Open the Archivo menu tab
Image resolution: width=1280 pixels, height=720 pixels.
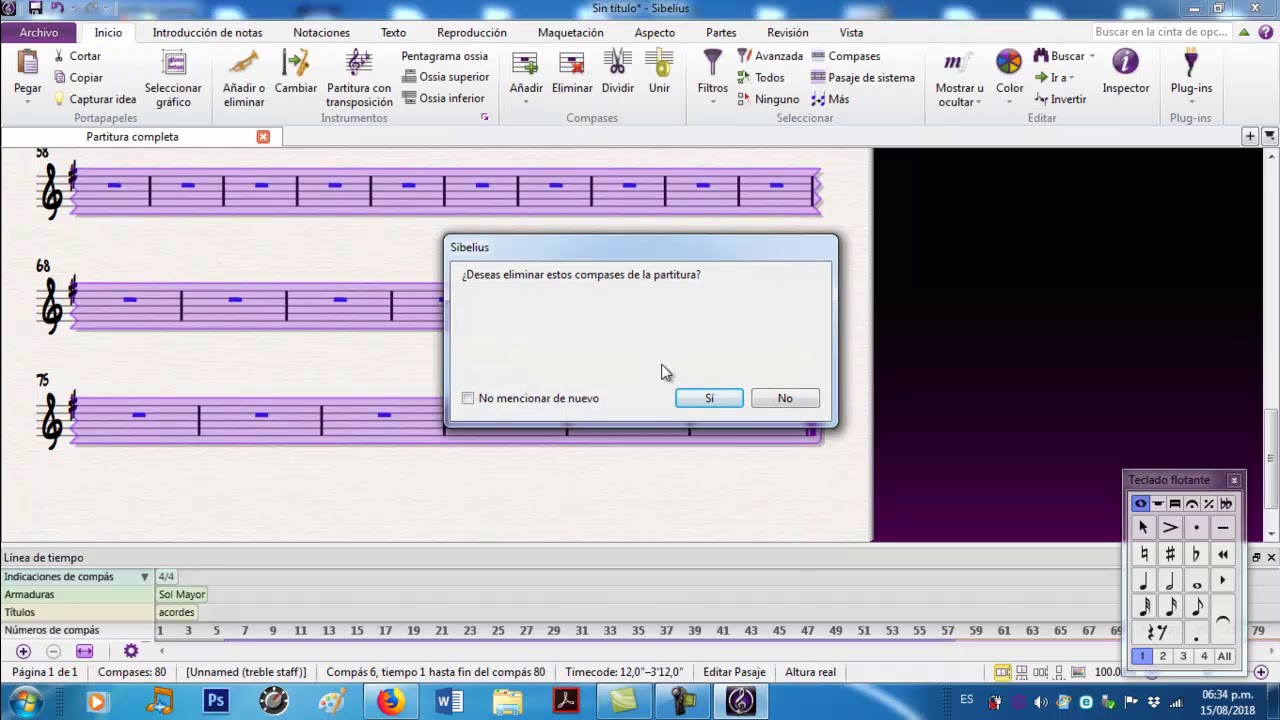(x=39, y=32)
